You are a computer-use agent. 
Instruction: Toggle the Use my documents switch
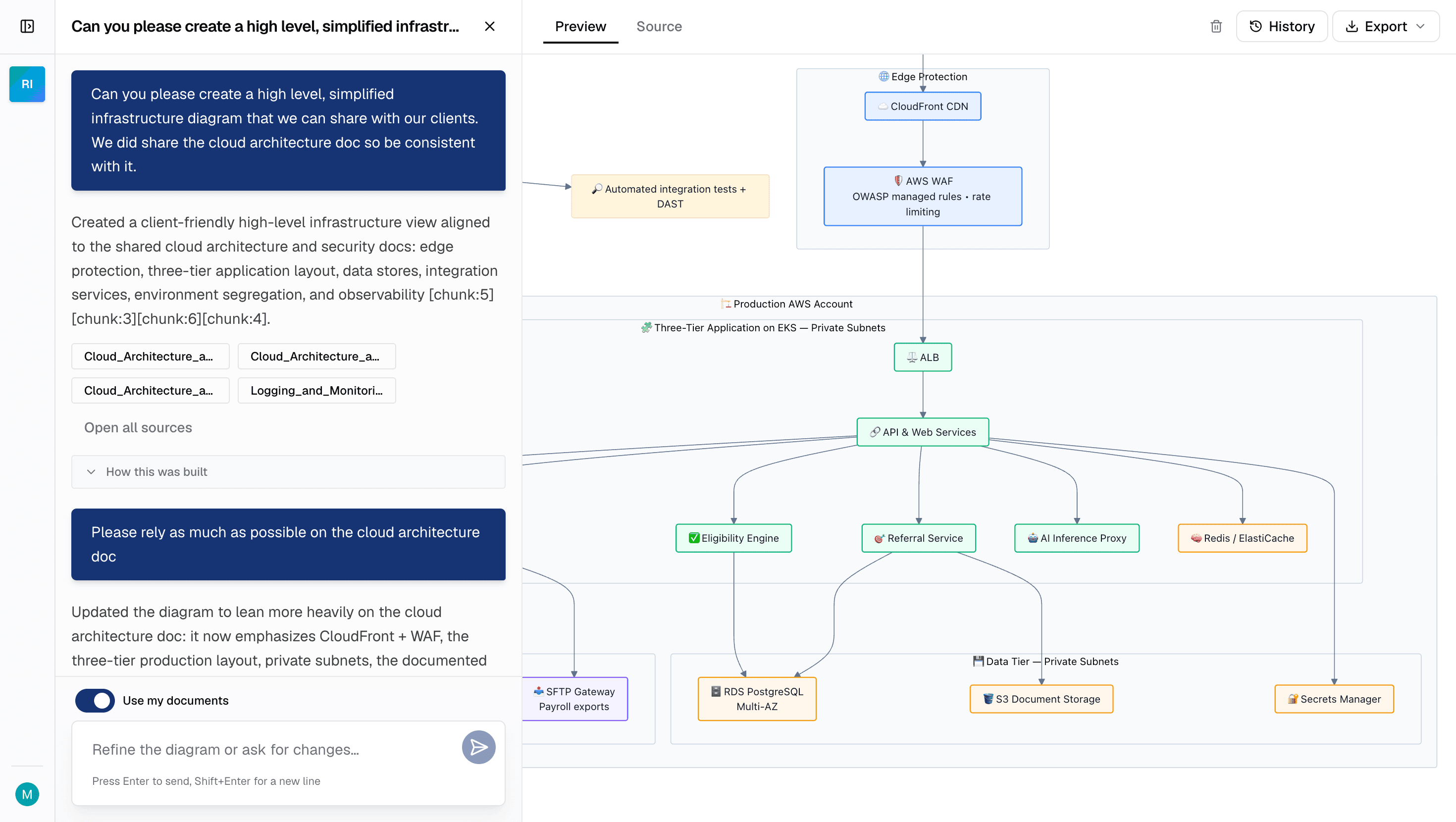95,701
